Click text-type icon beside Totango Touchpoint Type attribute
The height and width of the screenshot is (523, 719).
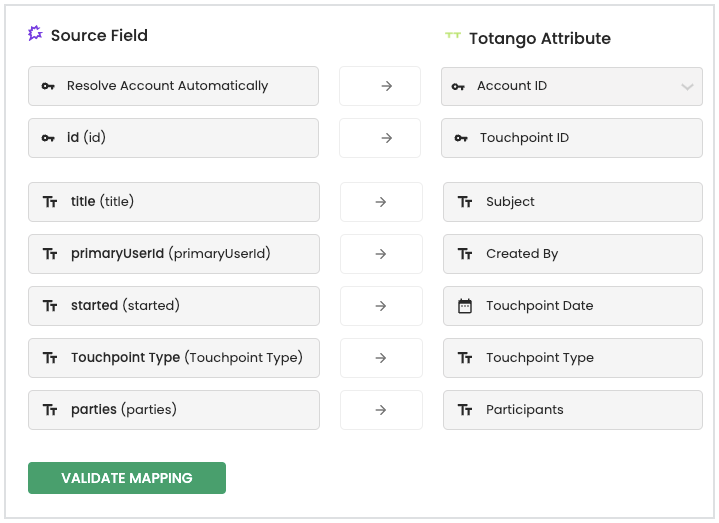[465, 358]
